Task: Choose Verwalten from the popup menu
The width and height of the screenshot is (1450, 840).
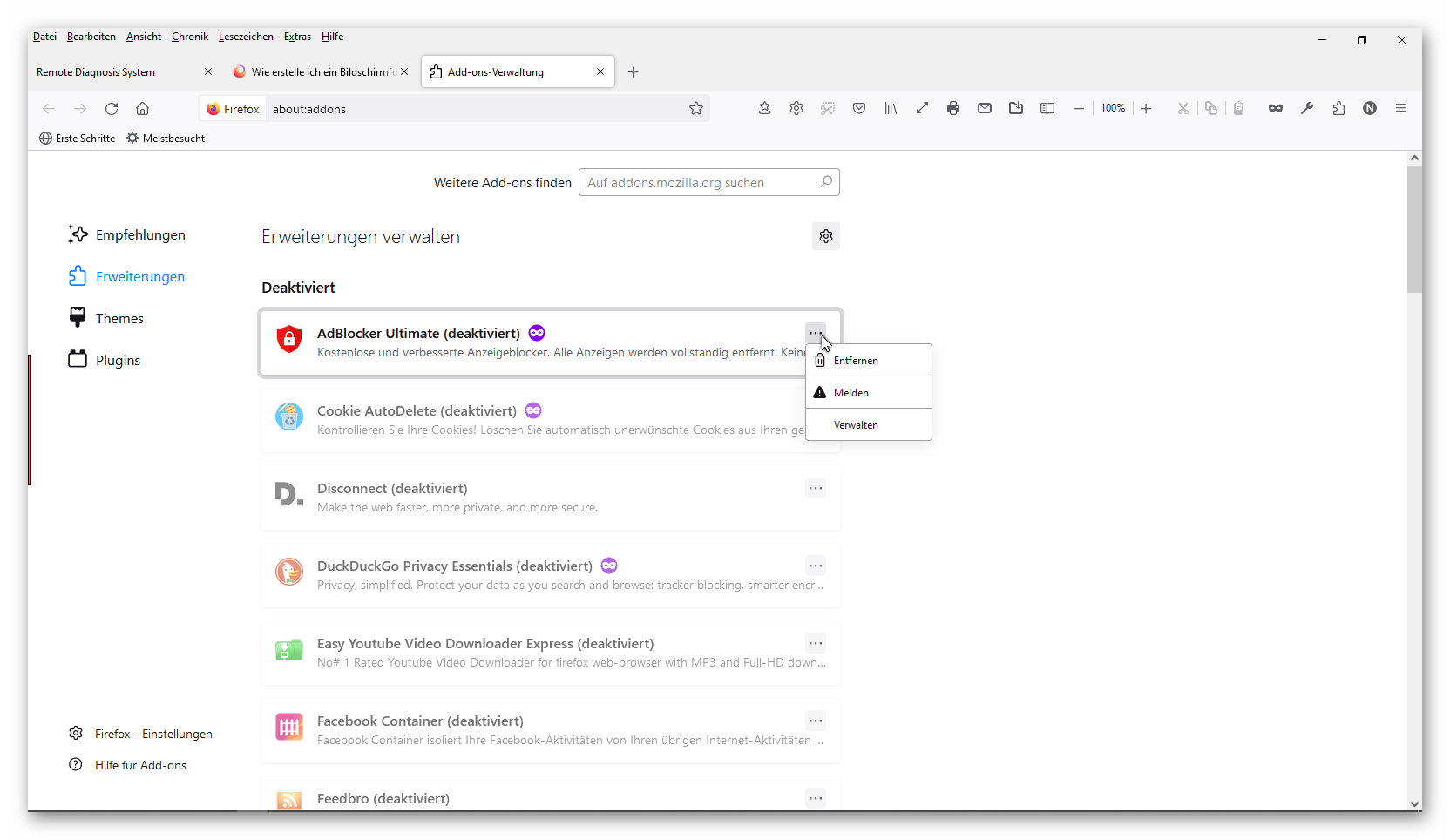Action: point(856,425)
